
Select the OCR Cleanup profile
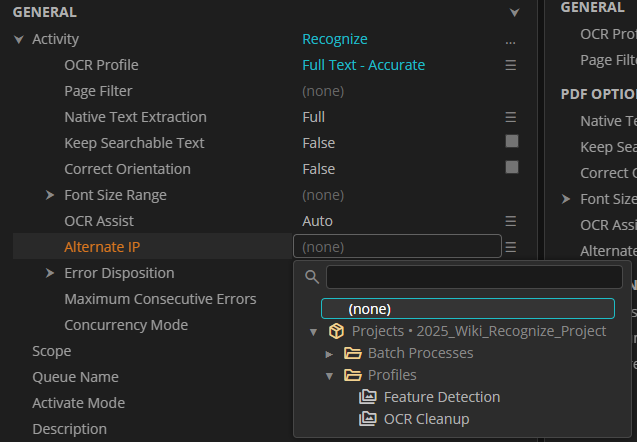[x=426, y=419]
